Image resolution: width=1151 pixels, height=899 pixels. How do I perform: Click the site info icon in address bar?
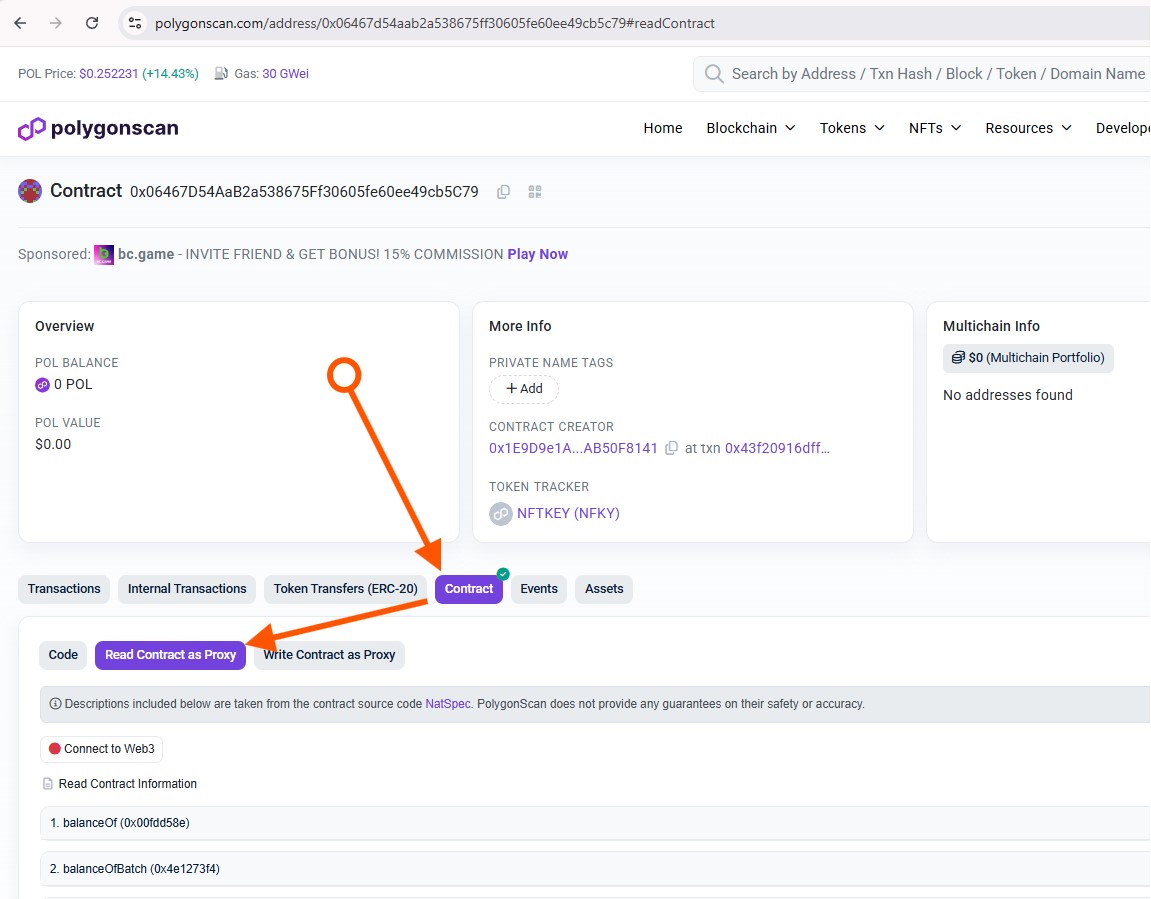point(135,23)
